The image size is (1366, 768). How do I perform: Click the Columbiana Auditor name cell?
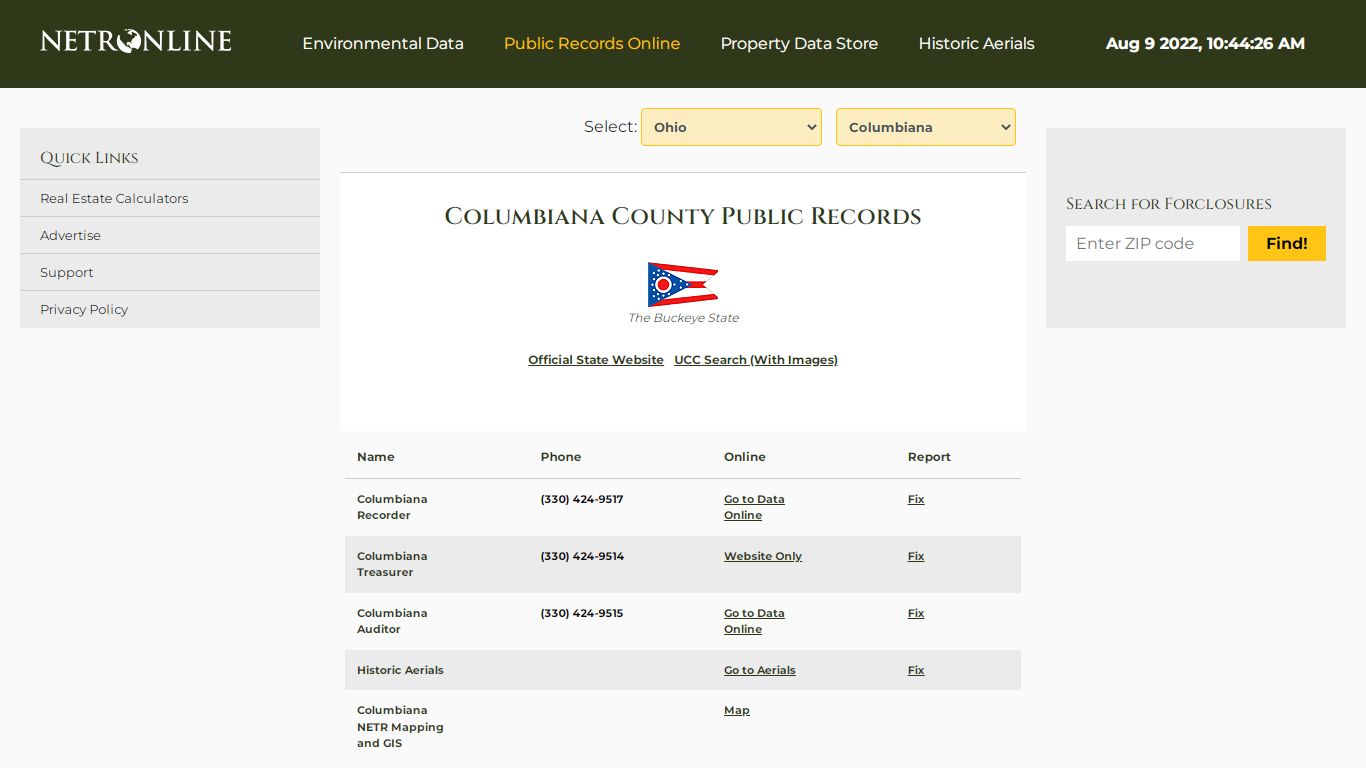(392, 621)
